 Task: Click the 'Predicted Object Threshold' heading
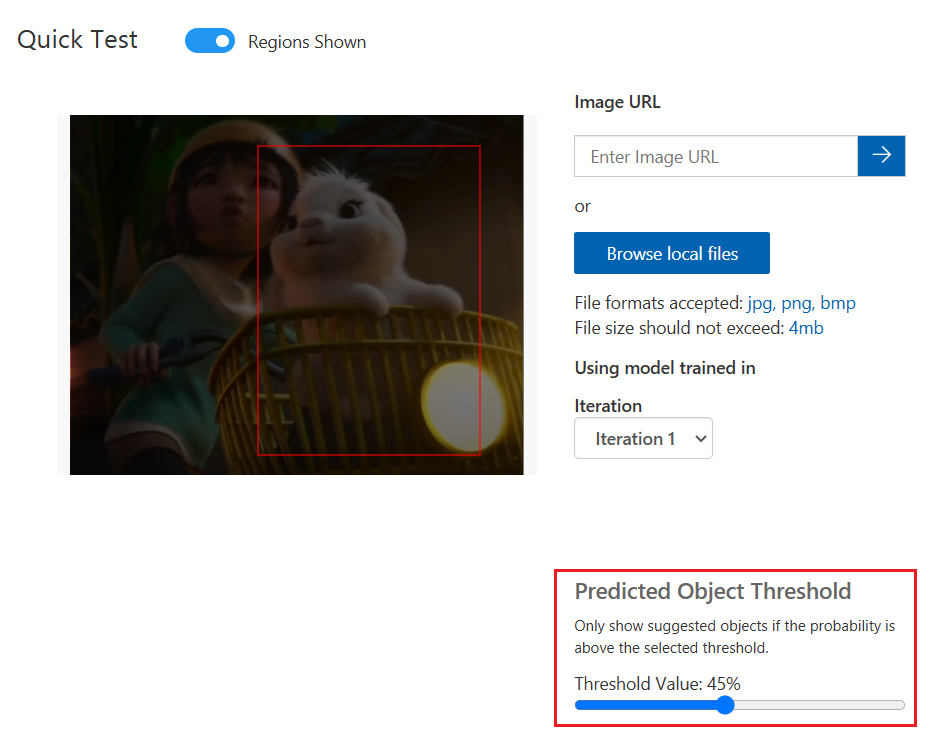pos(712,591)
